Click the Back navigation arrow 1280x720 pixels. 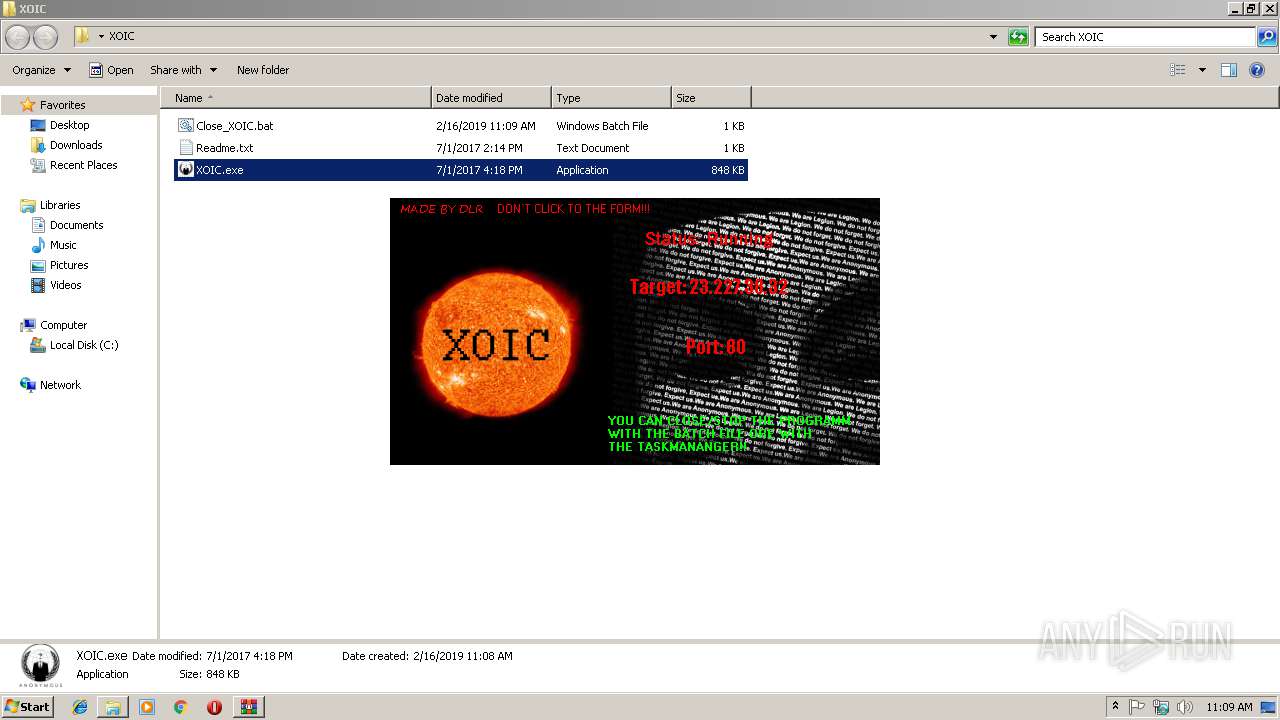[x=17, y=37]
